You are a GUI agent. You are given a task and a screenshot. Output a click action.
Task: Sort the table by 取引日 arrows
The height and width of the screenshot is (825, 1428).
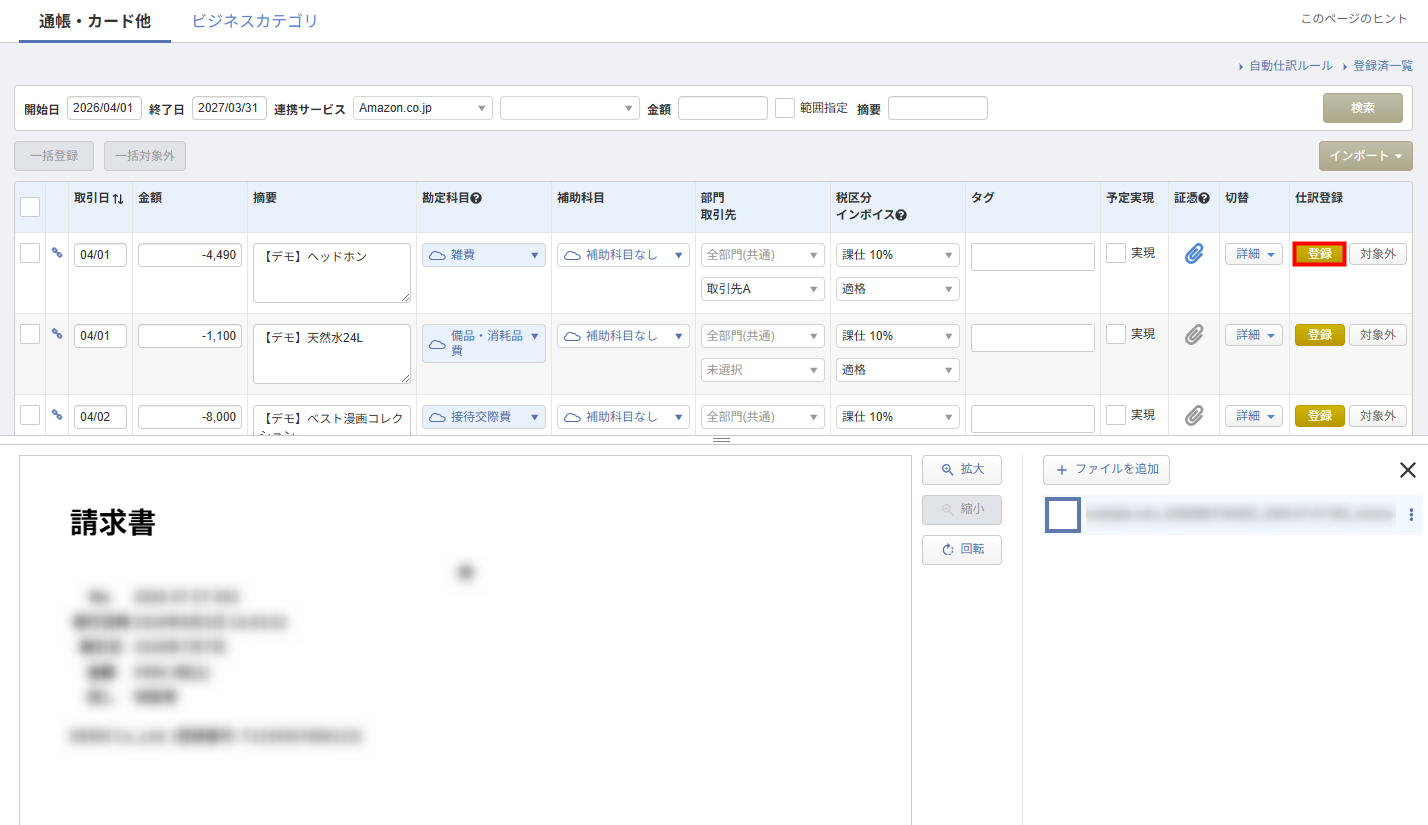coord(118,199)
